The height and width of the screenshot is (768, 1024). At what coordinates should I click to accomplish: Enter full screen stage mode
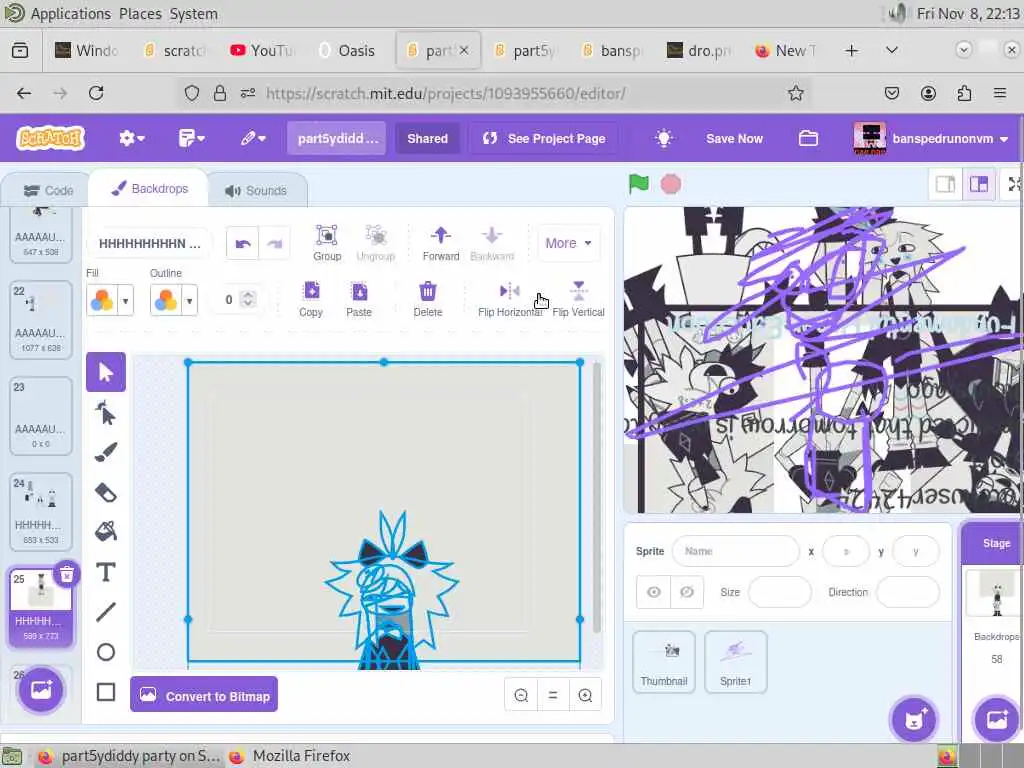pos(1014,185)
